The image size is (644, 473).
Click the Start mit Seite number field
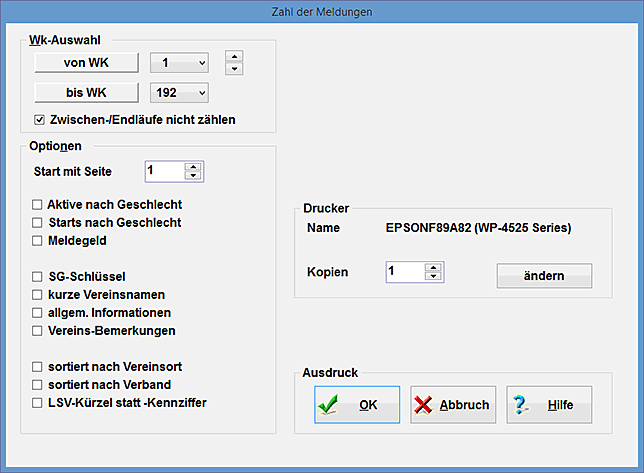(x=164, y=171)
